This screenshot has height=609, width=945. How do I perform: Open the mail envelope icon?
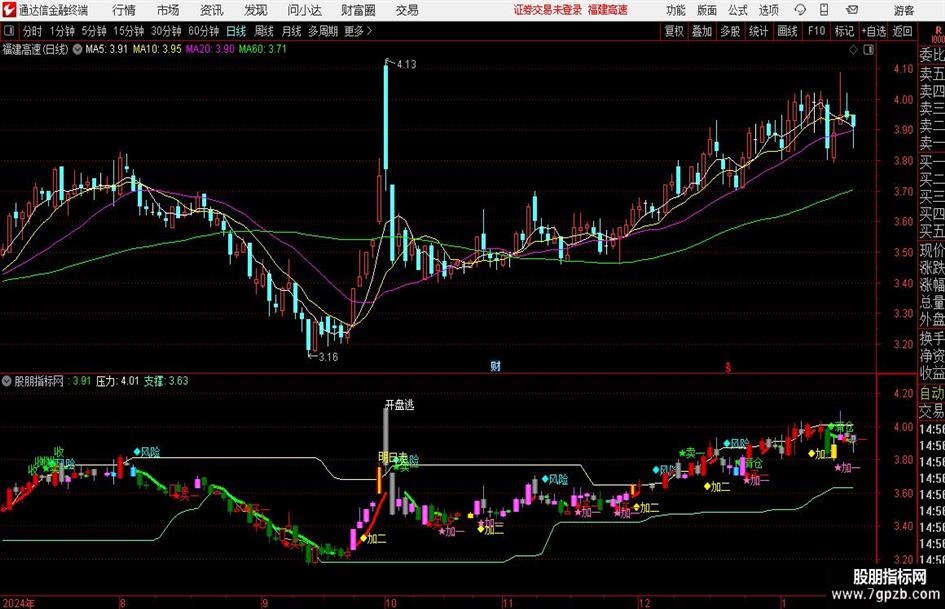click(x=852, y=10)
